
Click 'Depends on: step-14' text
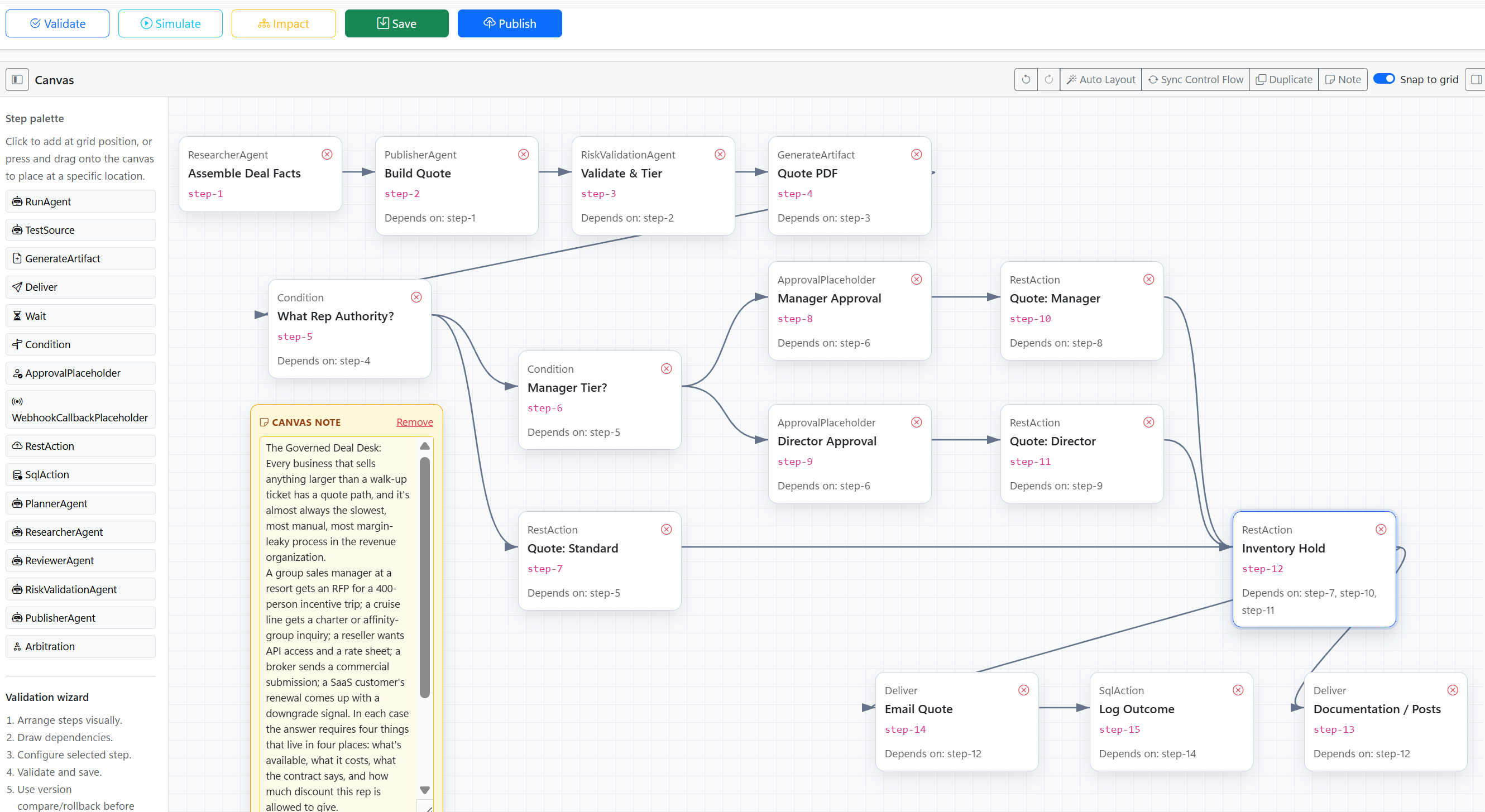[1147, 754]
